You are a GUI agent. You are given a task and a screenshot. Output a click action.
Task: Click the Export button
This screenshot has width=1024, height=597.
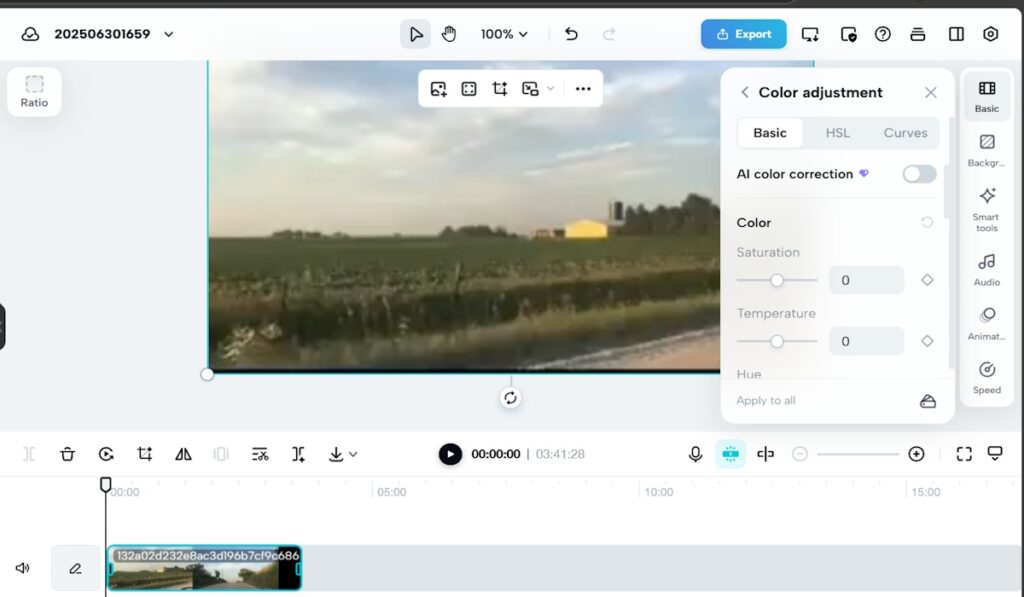coord(743,34)
